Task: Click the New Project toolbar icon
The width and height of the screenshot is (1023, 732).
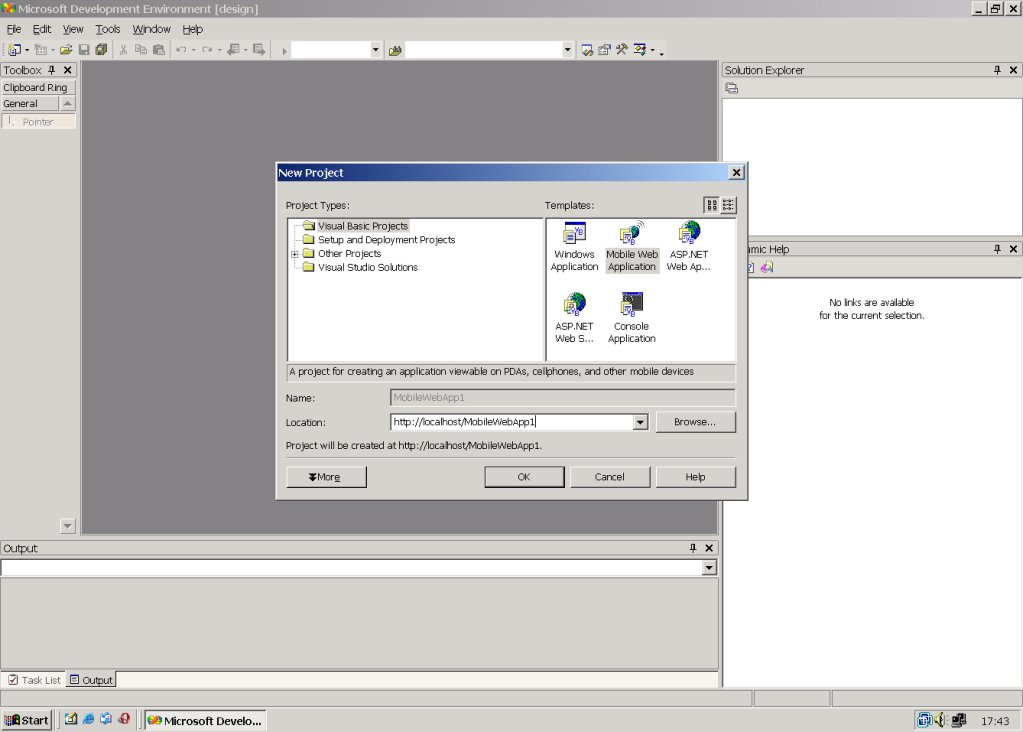Action: point(14,50)
